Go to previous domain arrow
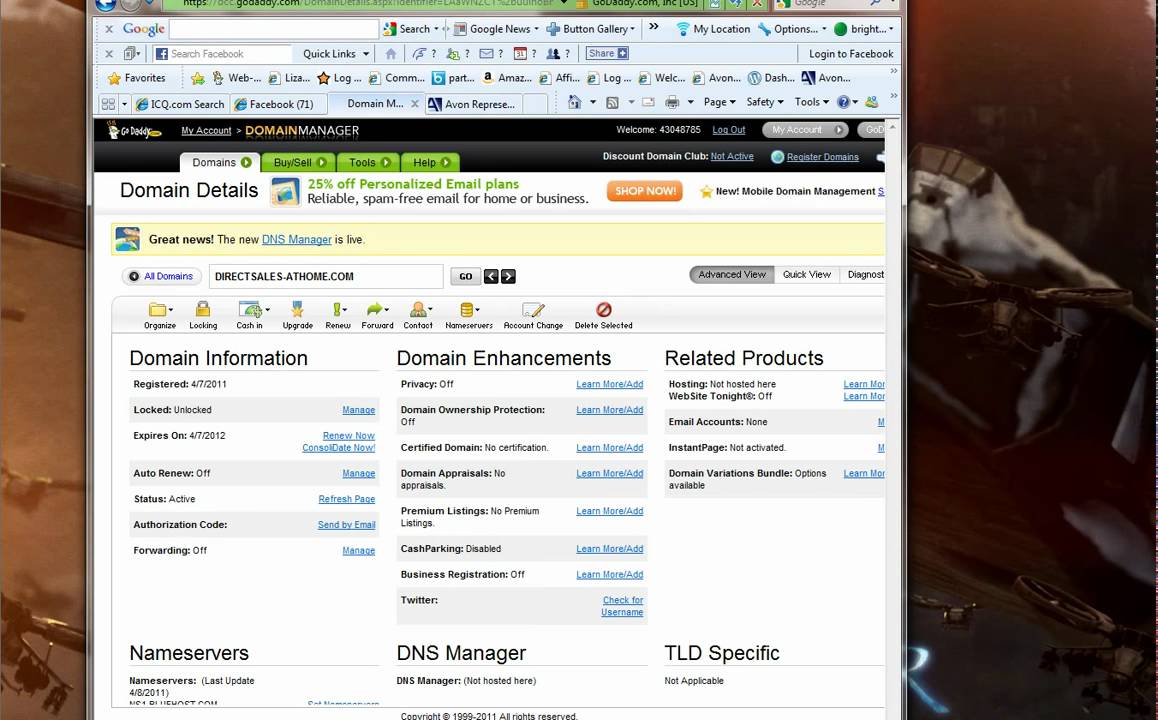Viewport: 1158px width, 720px height. point(491,276)
